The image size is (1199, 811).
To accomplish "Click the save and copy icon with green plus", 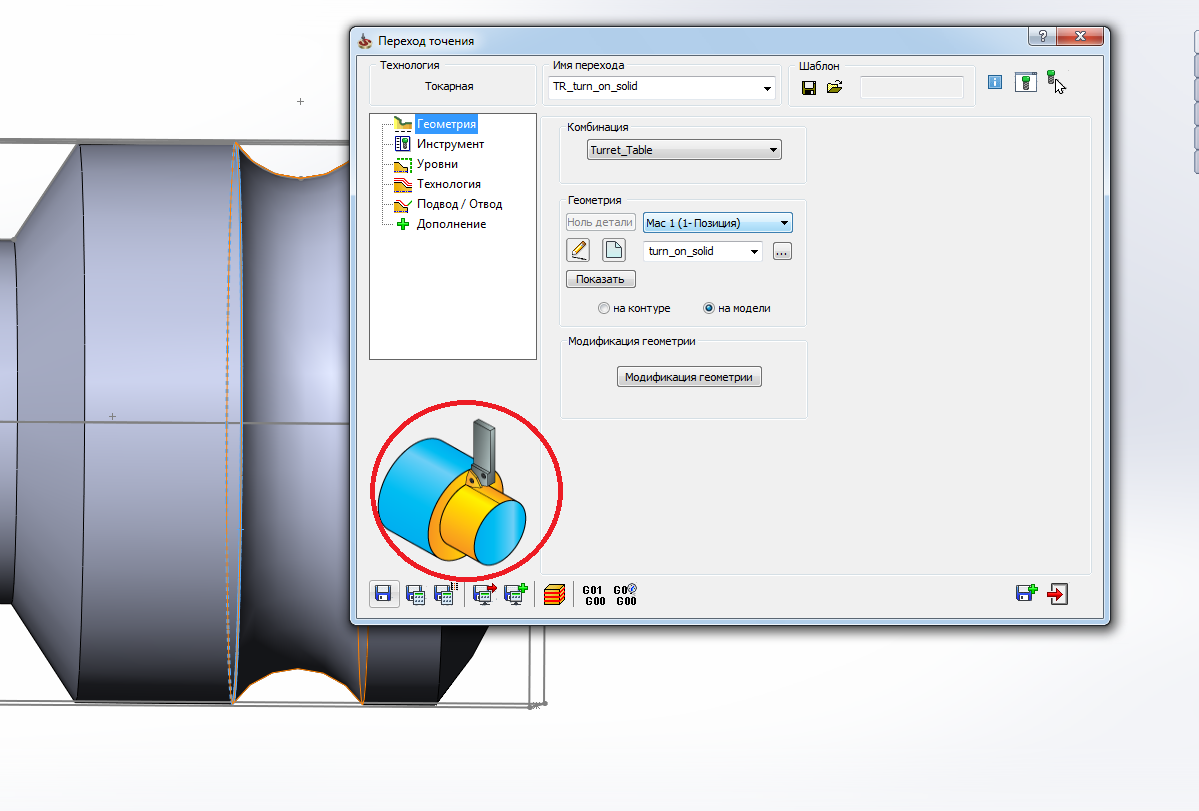I will (1026, 593).
